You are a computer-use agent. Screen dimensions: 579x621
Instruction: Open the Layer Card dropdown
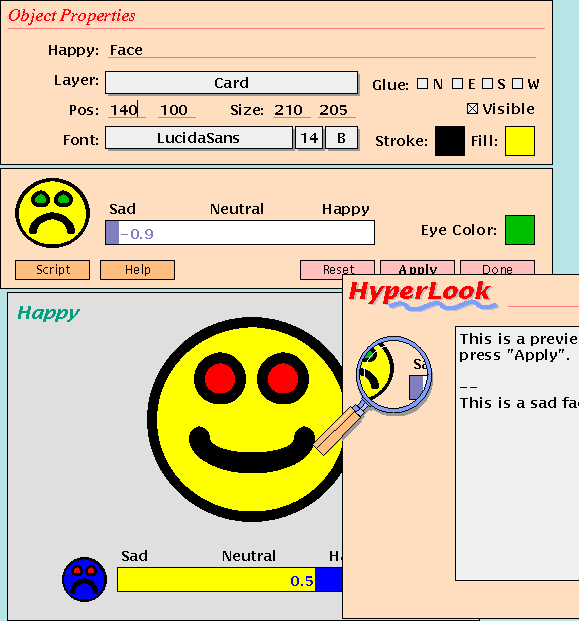pos(231,83)
